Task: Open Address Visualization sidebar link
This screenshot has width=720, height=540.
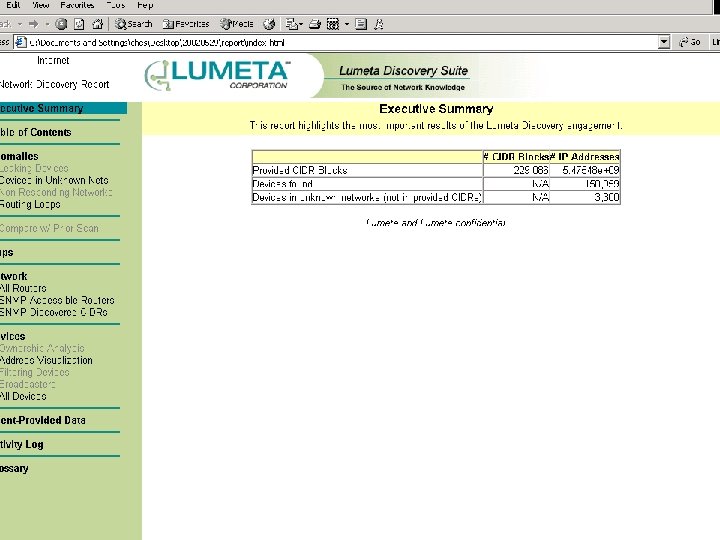Action: click(x=46, y=360)
